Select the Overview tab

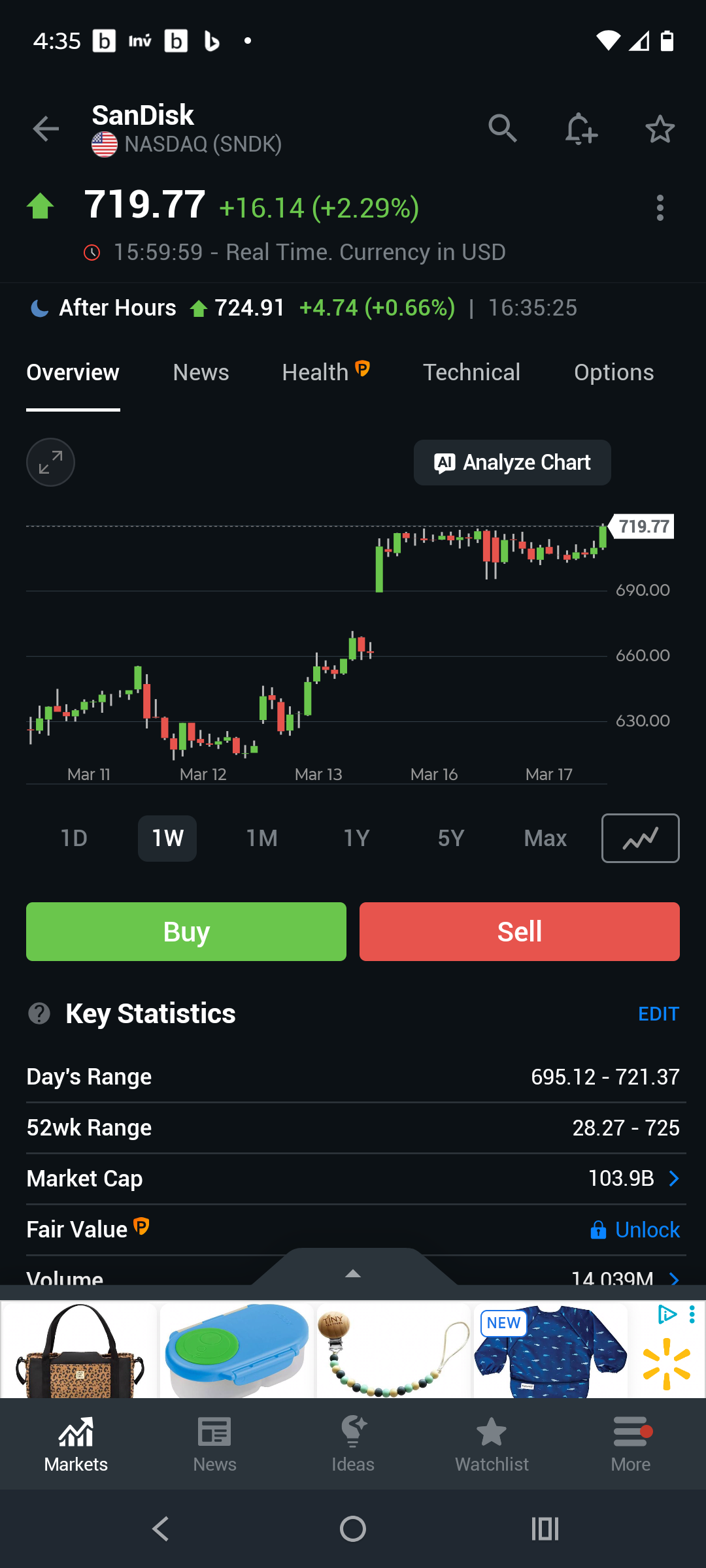(73, 372)
